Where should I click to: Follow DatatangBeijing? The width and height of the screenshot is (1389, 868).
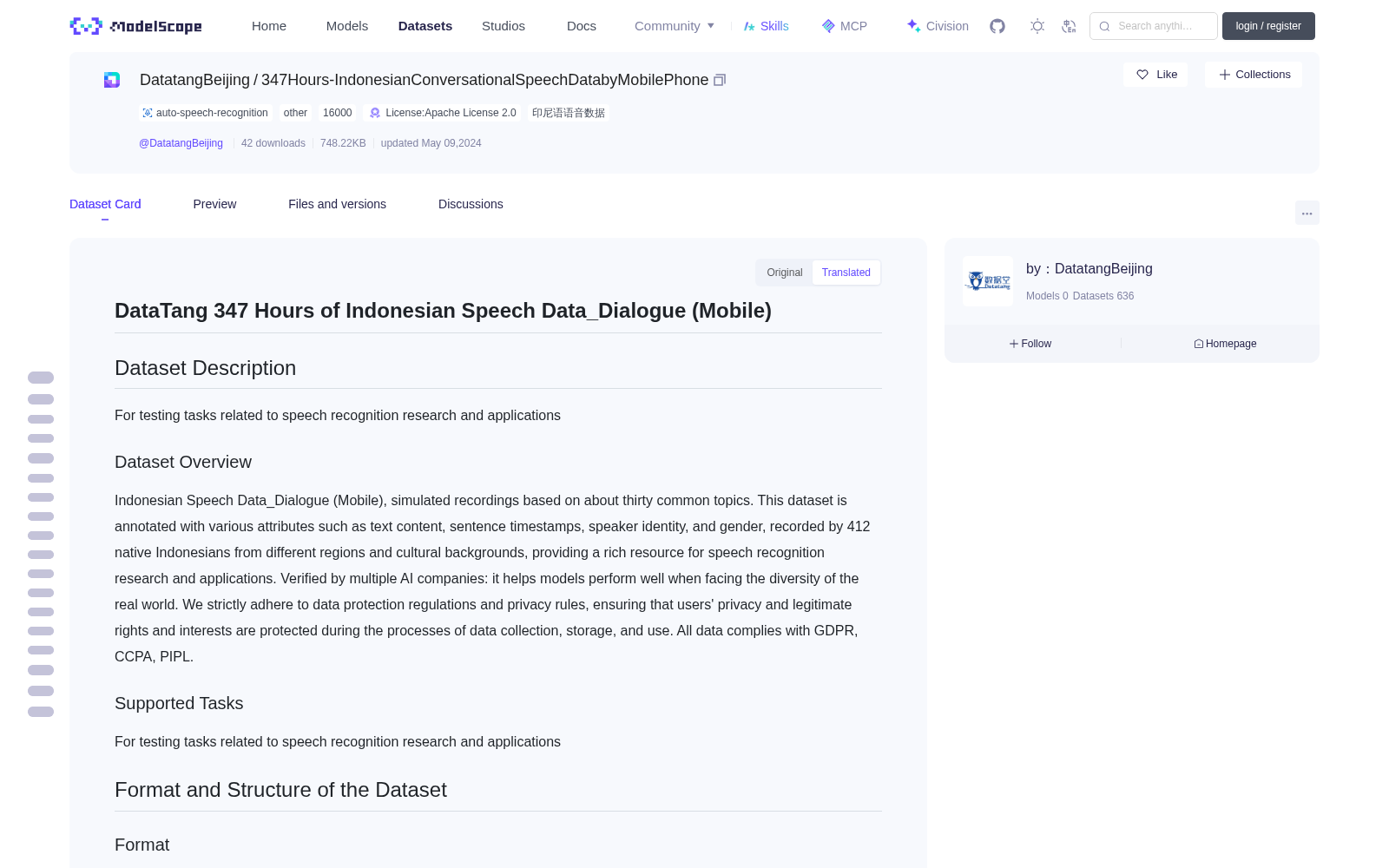tap(1030, 344)
